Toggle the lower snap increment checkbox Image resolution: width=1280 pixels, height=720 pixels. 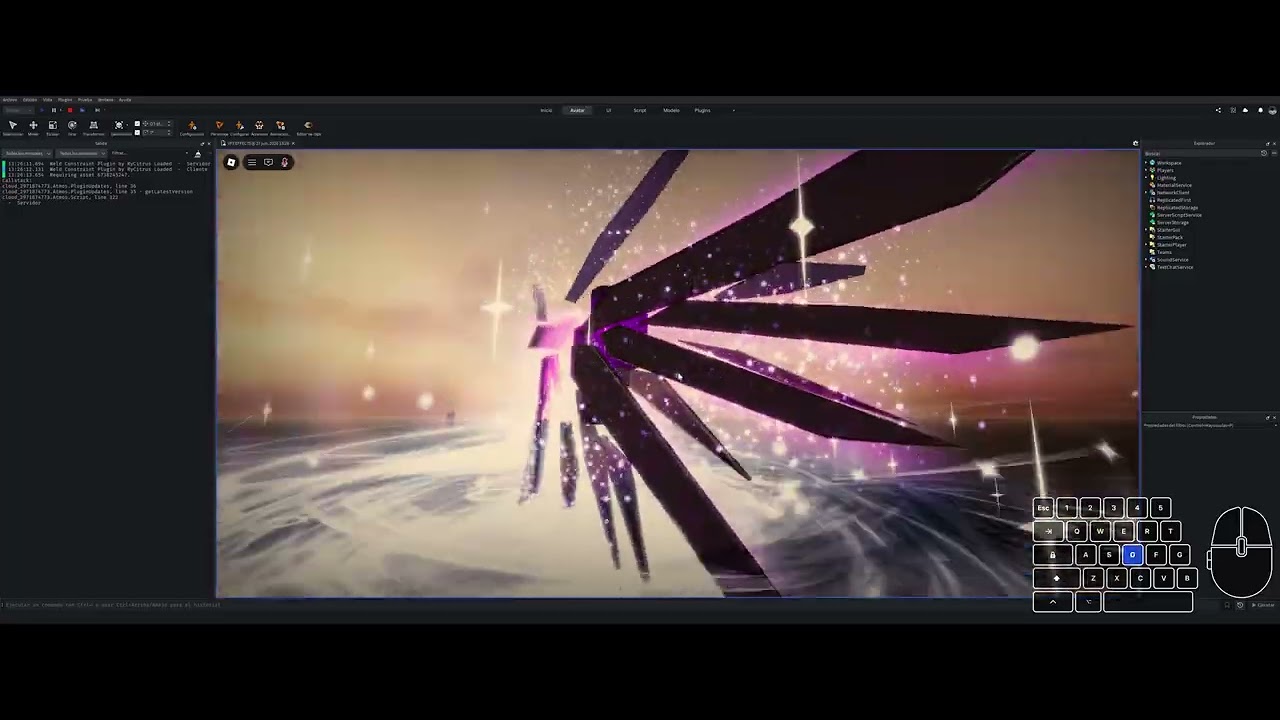[x=137, y=132]
